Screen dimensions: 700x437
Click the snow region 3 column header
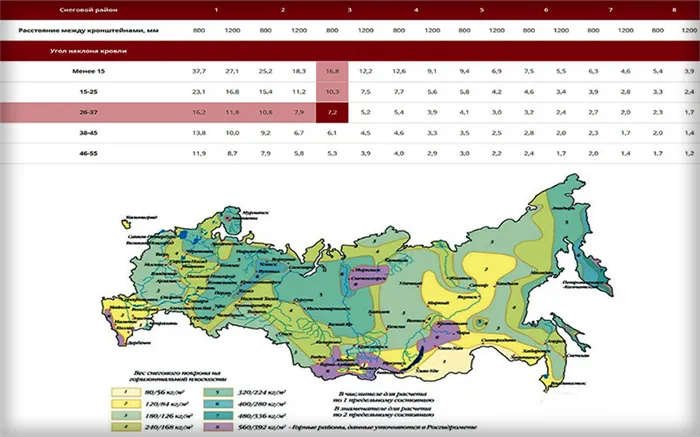(x=348, y=9)
